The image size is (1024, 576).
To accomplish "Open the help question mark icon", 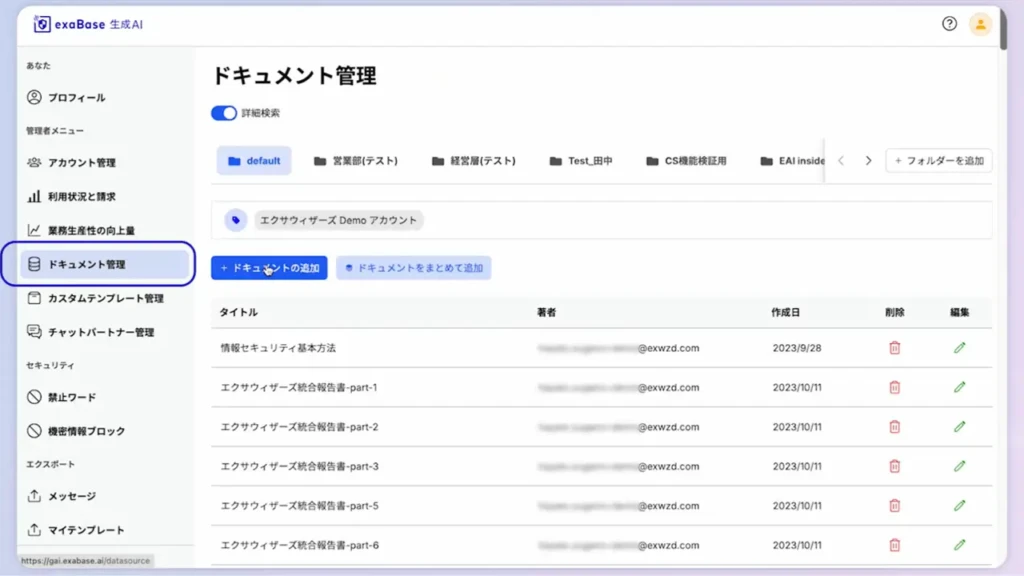I will [950, 24].
